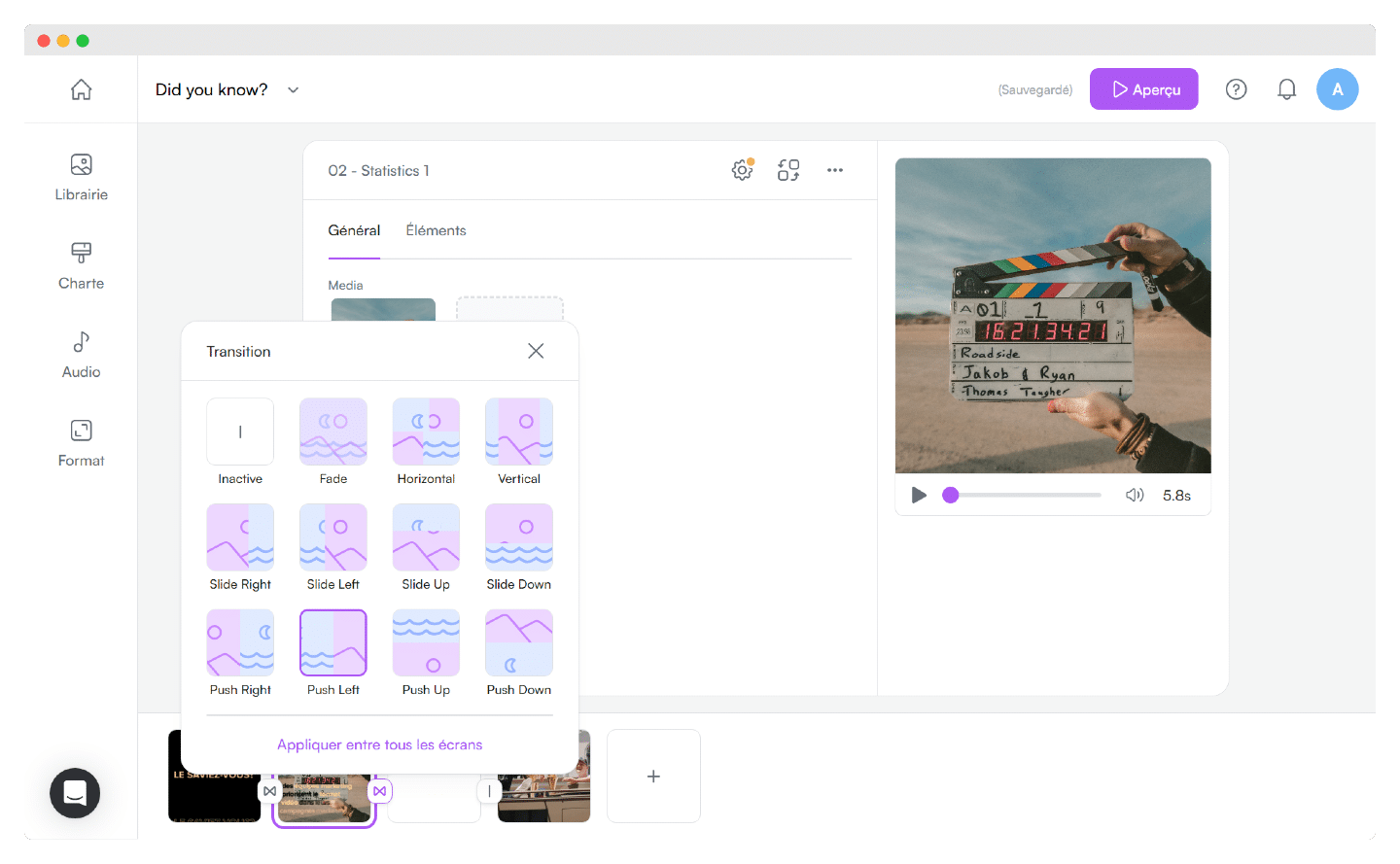
Task: Mute the preview volume icon
Action: (1135, 495)
